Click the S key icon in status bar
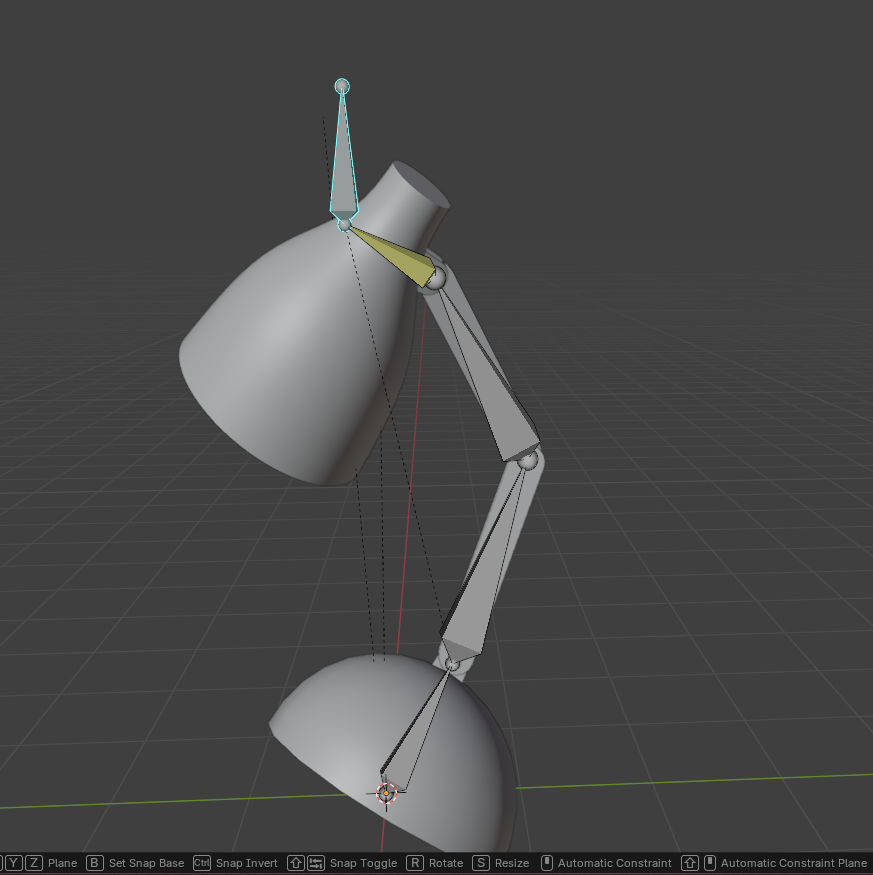The image size is (873, 875). coord(481,863)
